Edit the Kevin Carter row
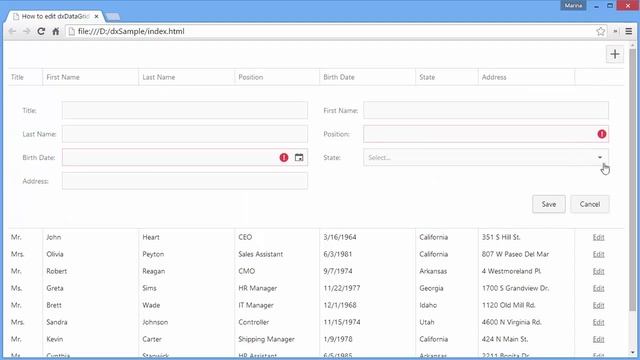The height and width of the screenshot is (360, 640). (x=598, y=339)
